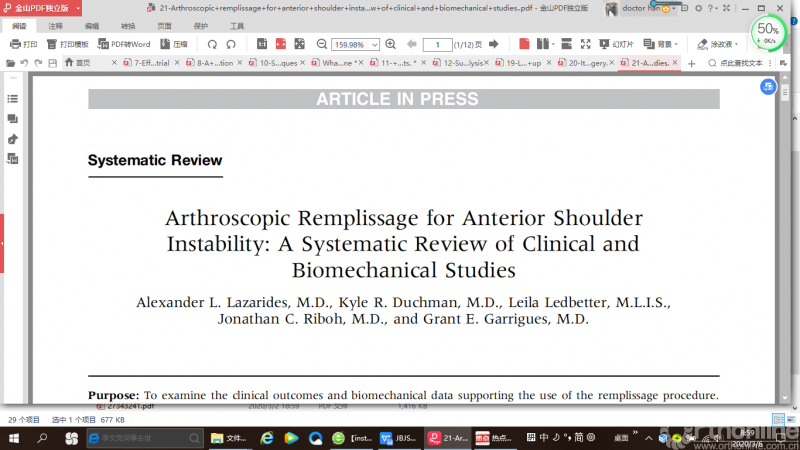Expand the background (背景) dropdown
Viewport: 800px width, 450px height.
point(677,45)
